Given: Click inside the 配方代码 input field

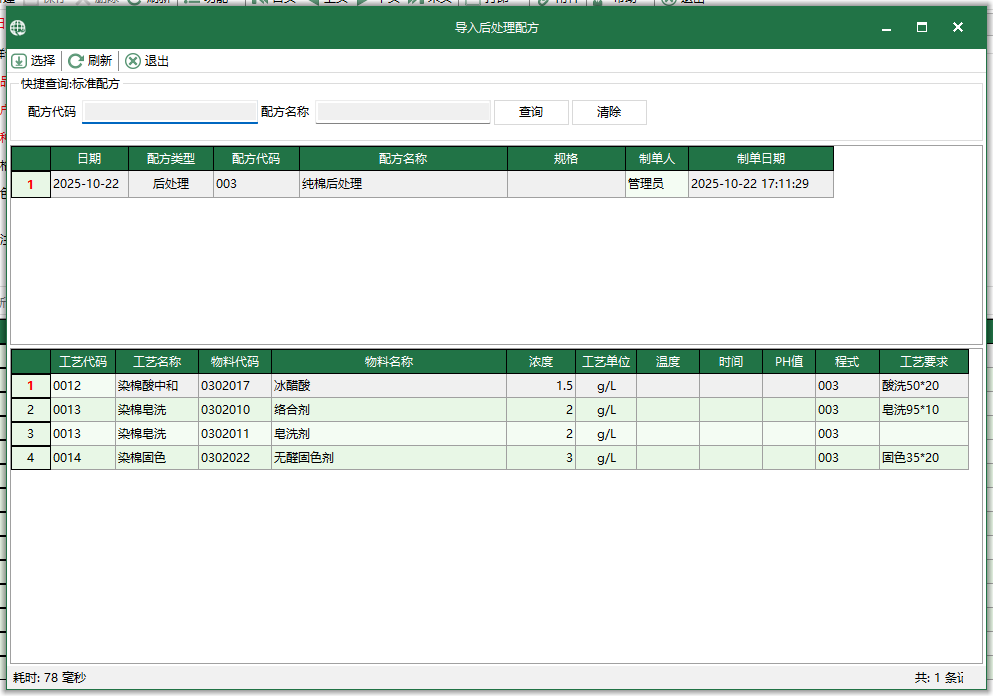Looking at the screenshot, I should click(x=170, y=111).
